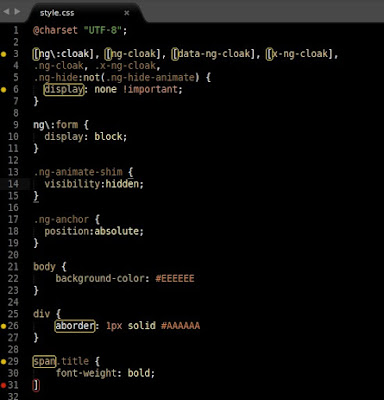384x400 pixels.
Task: Click yellow warning dot on line 26
Action: pyautogui.click(x=4, y=326)
